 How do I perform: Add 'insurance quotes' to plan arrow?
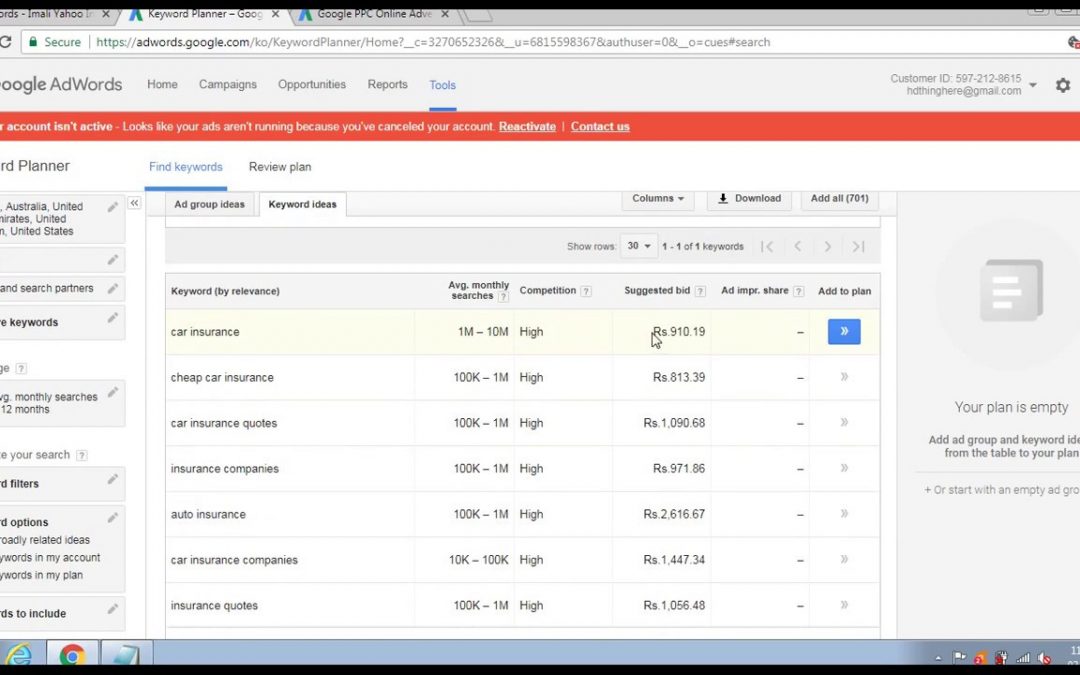tap(844, 605)
